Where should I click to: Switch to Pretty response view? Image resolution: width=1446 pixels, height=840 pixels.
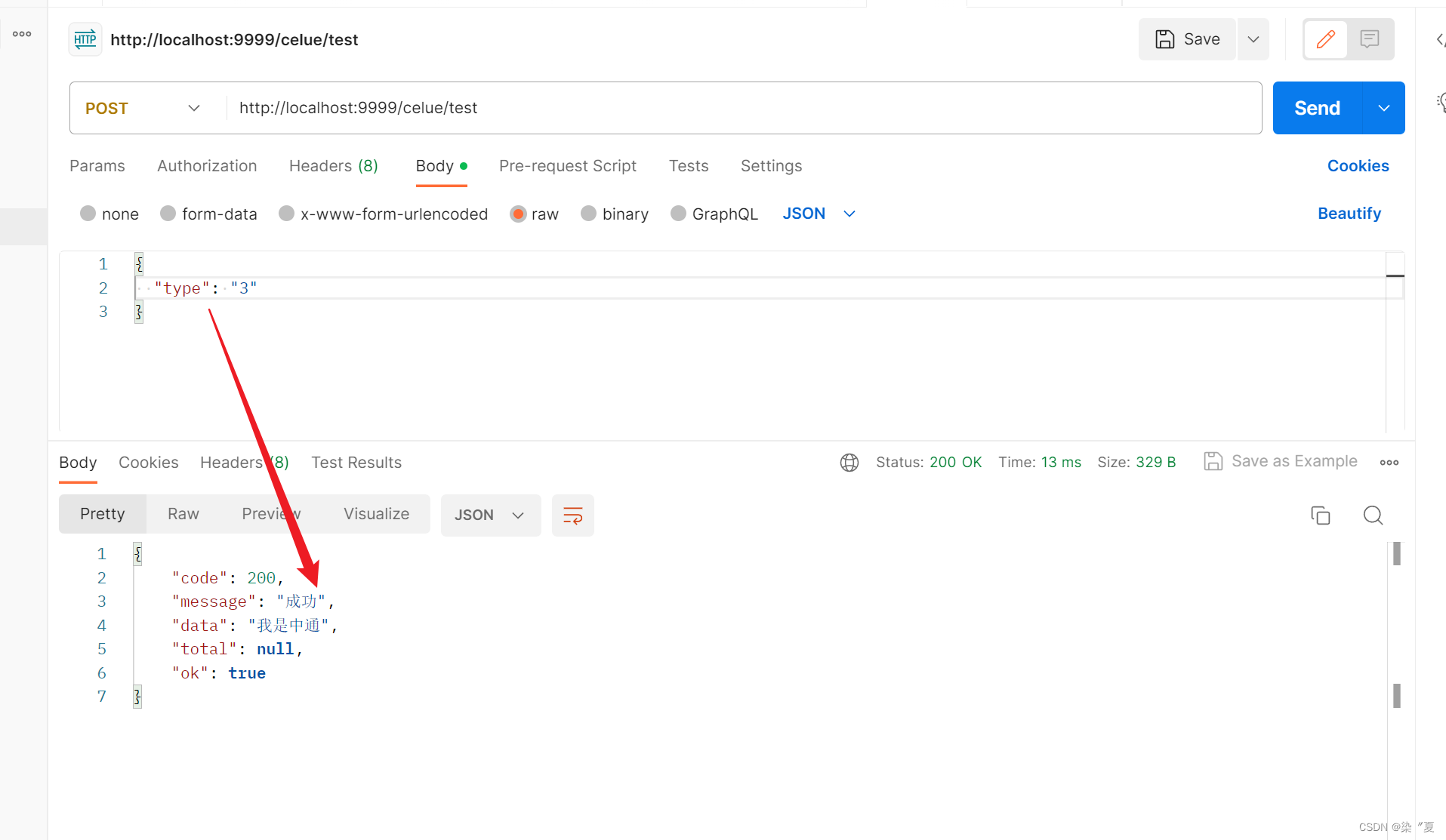[103, 514]
